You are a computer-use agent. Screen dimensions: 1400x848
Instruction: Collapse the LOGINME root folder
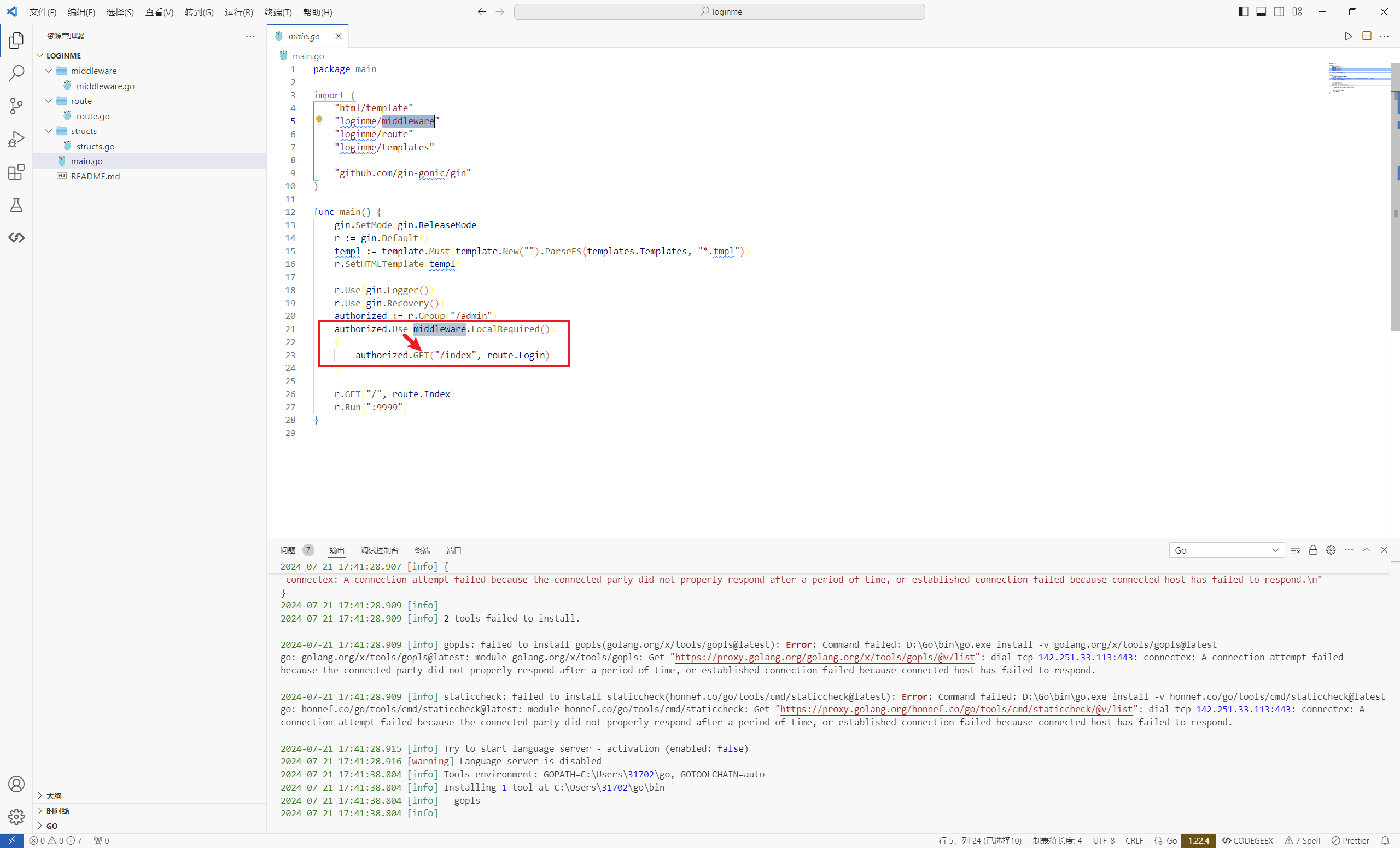pyautogui.click(x=40, y=56)
